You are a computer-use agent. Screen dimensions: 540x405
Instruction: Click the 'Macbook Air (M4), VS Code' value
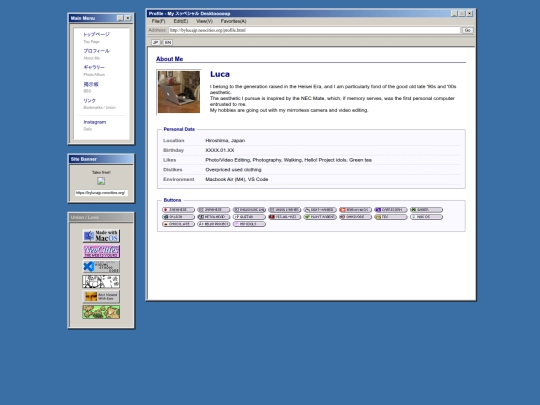pos(237,179)
